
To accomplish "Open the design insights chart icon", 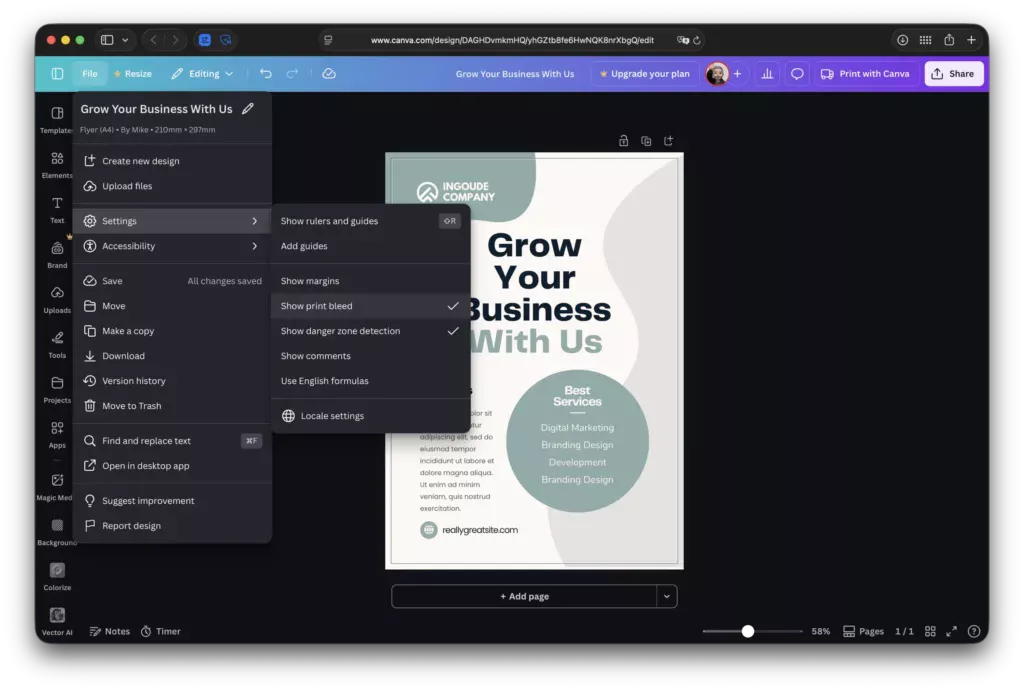I will [765, 73].
